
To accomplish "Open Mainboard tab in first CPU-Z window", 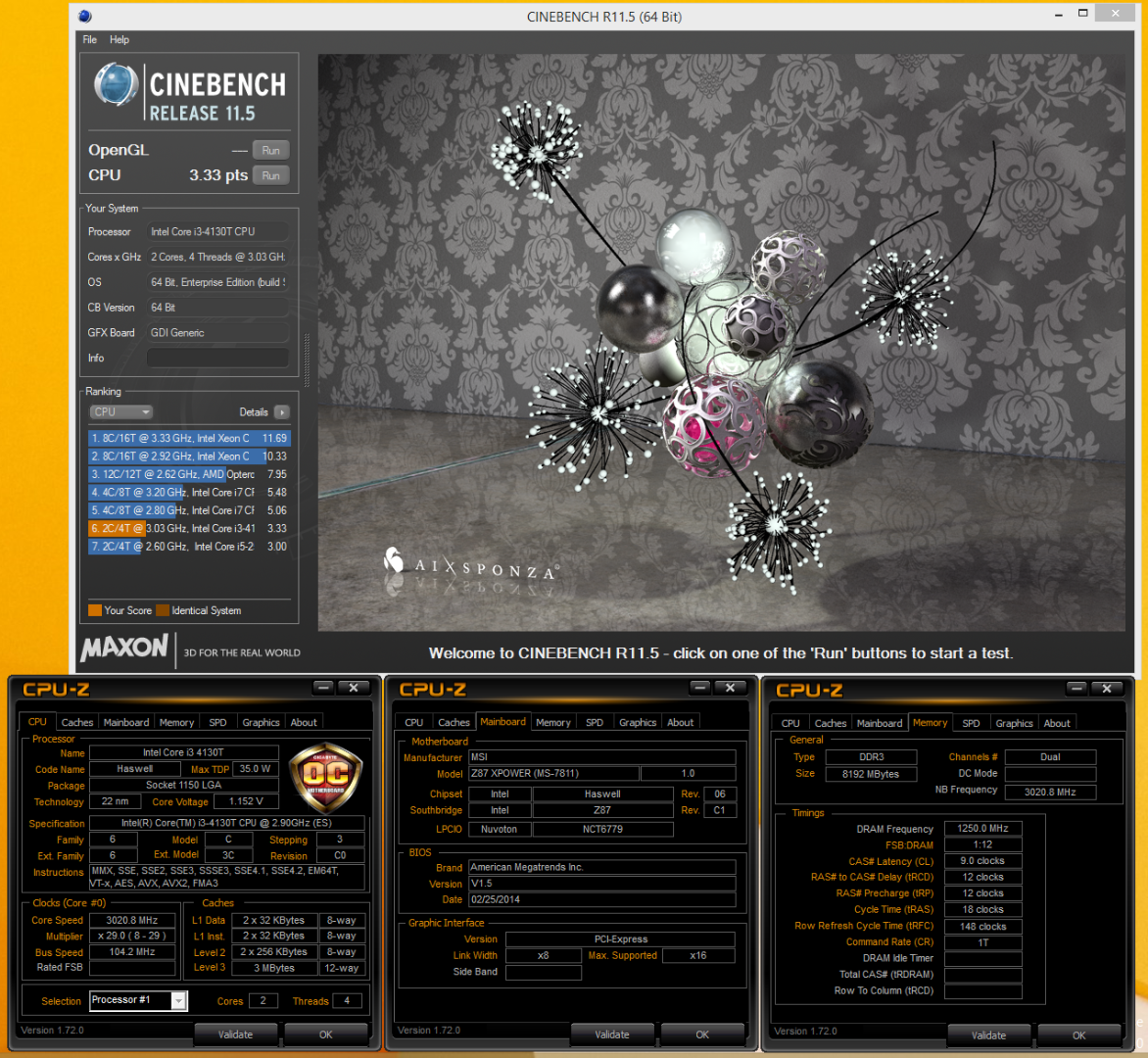I will tap(126, 722).
